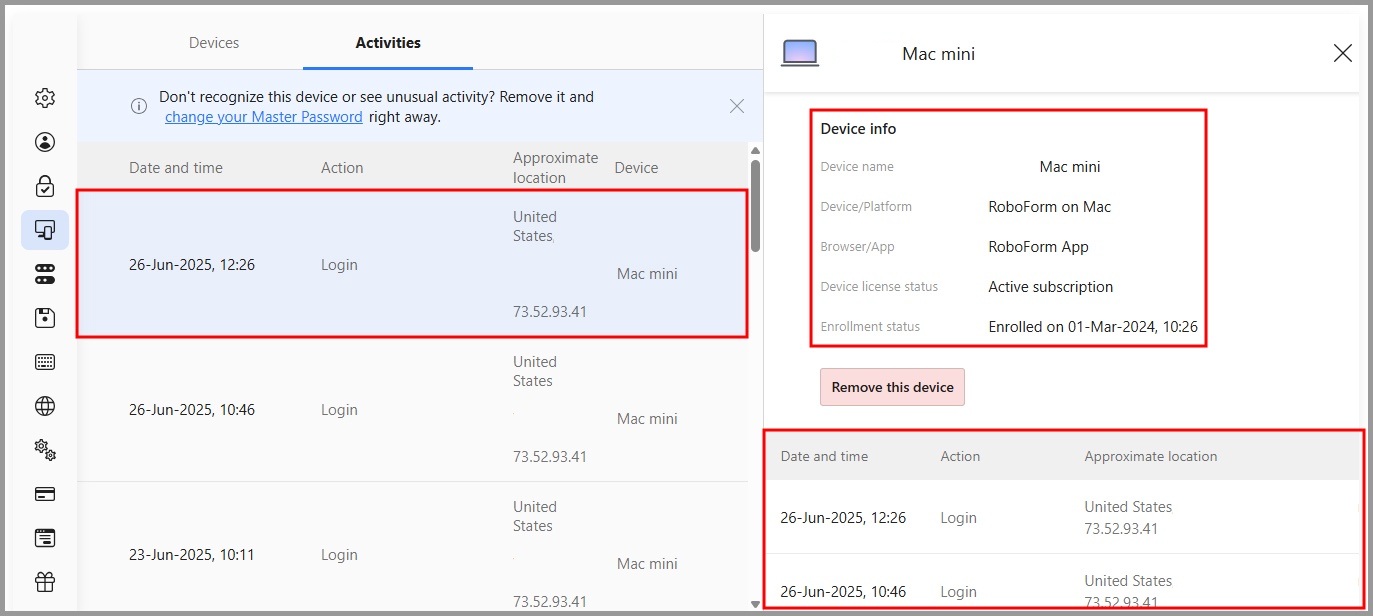Click the Device name value Mac mini
The height and width of the screenshot is (616, 1373).
click(1070, 167)
